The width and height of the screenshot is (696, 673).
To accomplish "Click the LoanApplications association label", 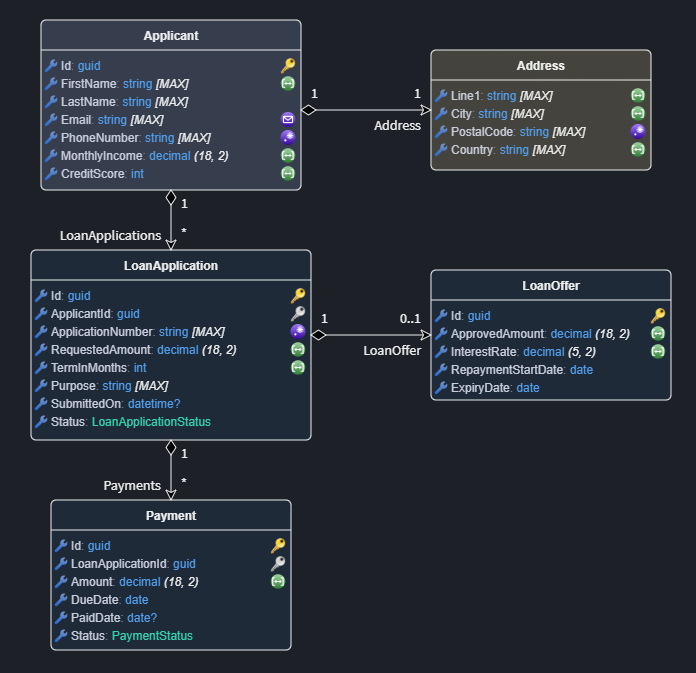I will [111, 235].
